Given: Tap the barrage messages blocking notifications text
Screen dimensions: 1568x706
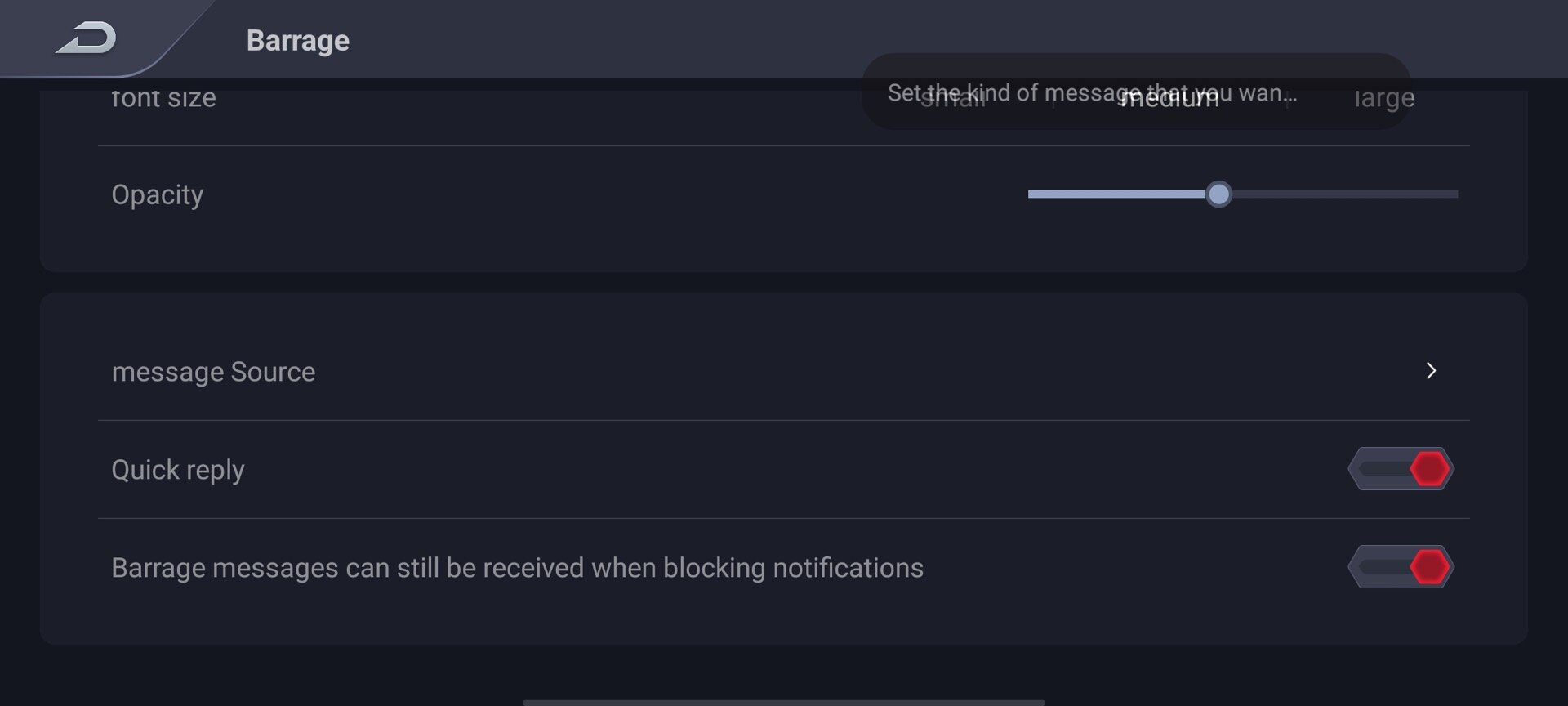Looking at the screenshot, I should [x=517, y=568].
